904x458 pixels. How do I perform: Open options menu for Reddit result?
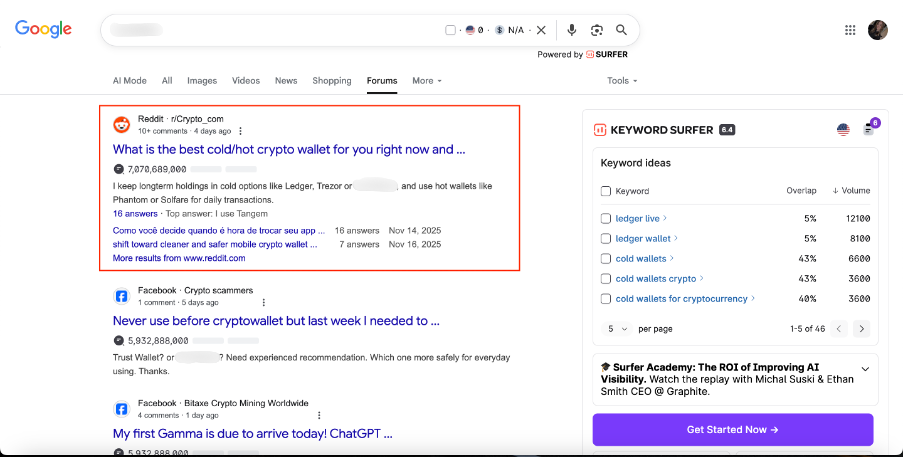(x=240, y=131)
